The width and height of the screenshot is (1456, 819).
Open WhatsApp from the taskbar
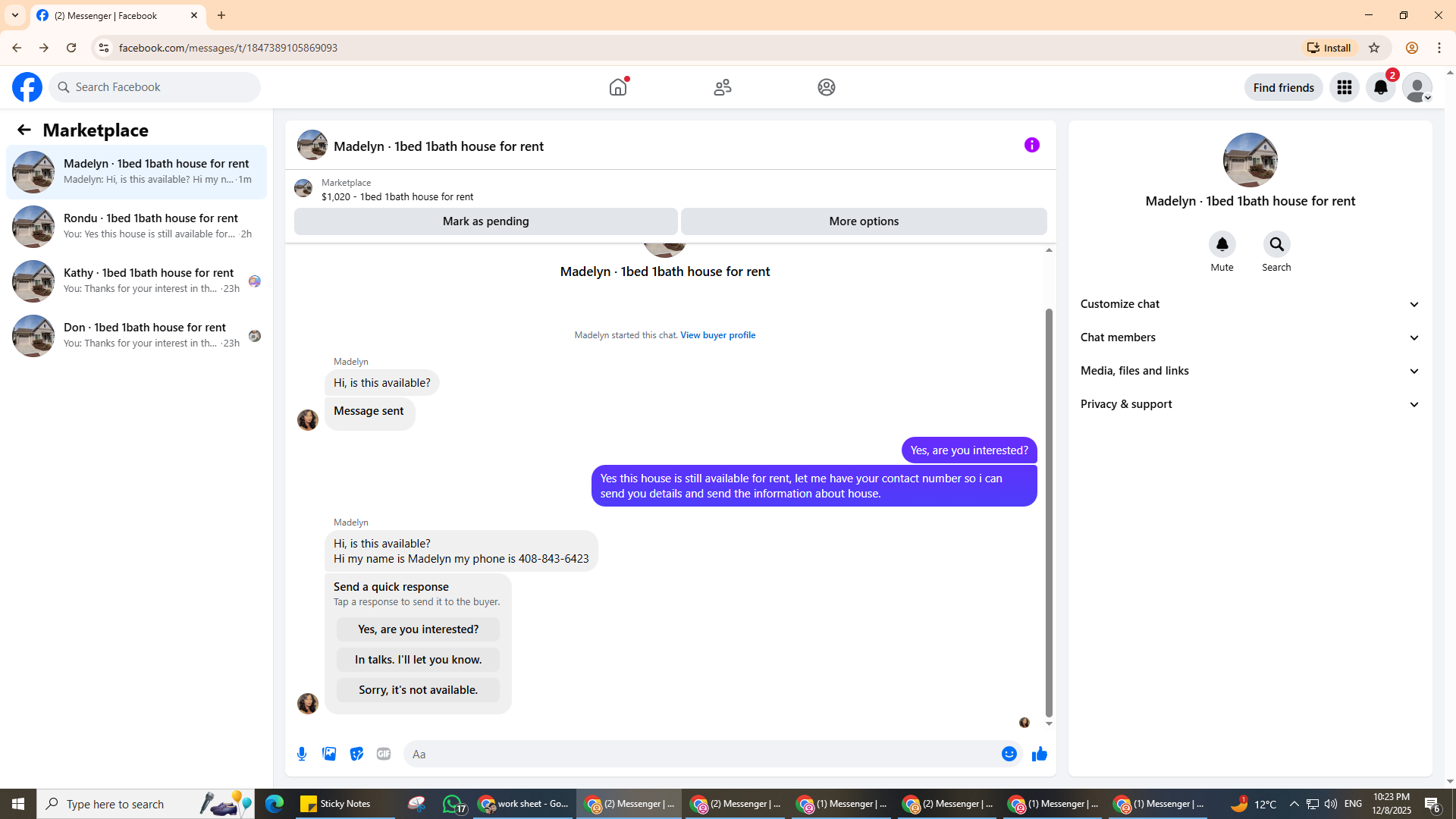click(453, 804)
